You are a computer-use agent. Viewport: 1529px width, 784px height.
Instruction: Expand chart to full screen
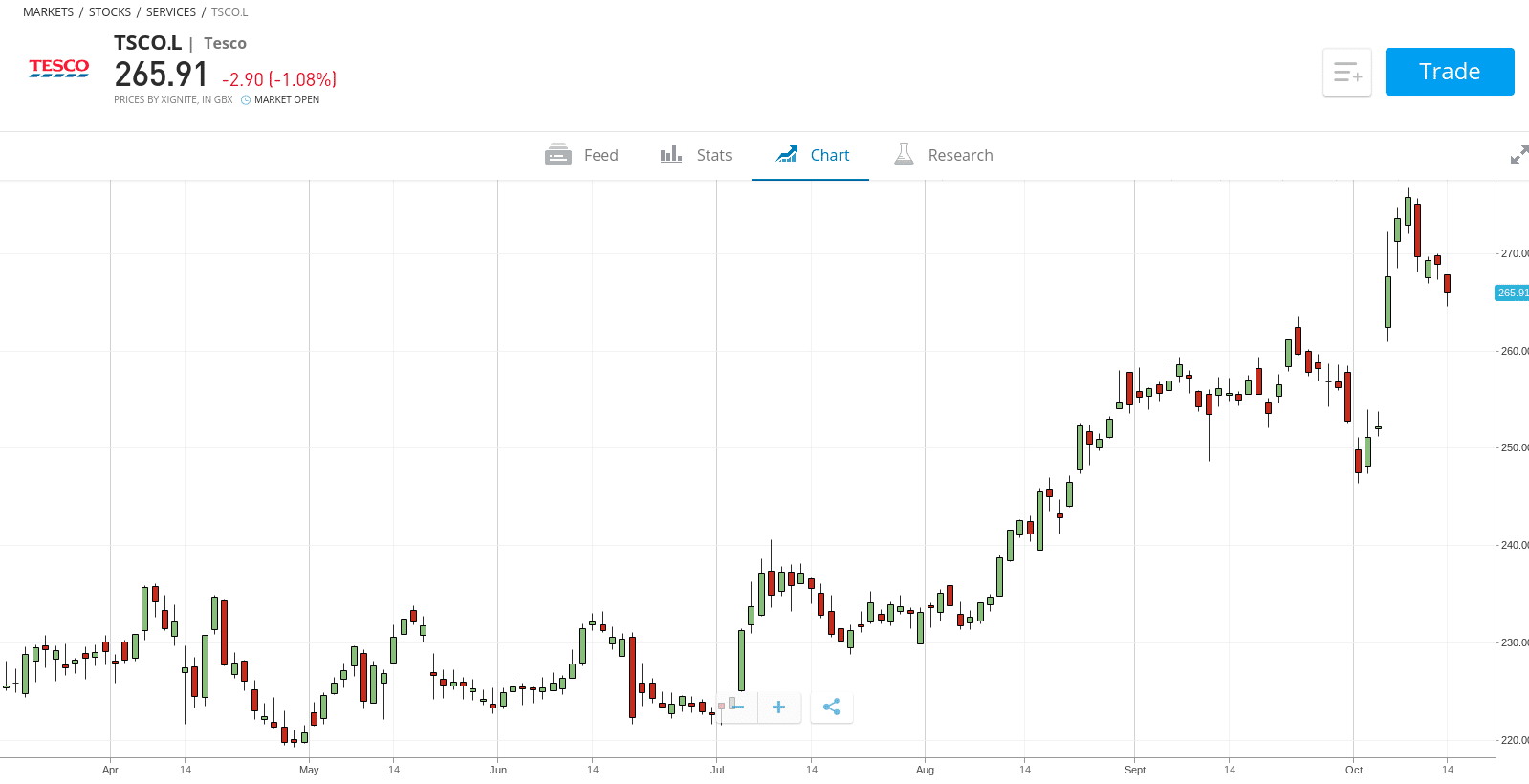coord(1518,155)
